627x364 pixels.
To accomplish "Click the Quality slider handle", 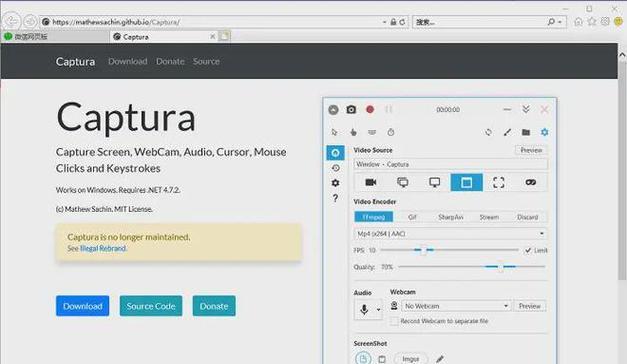I will click(x=500, y=267).
